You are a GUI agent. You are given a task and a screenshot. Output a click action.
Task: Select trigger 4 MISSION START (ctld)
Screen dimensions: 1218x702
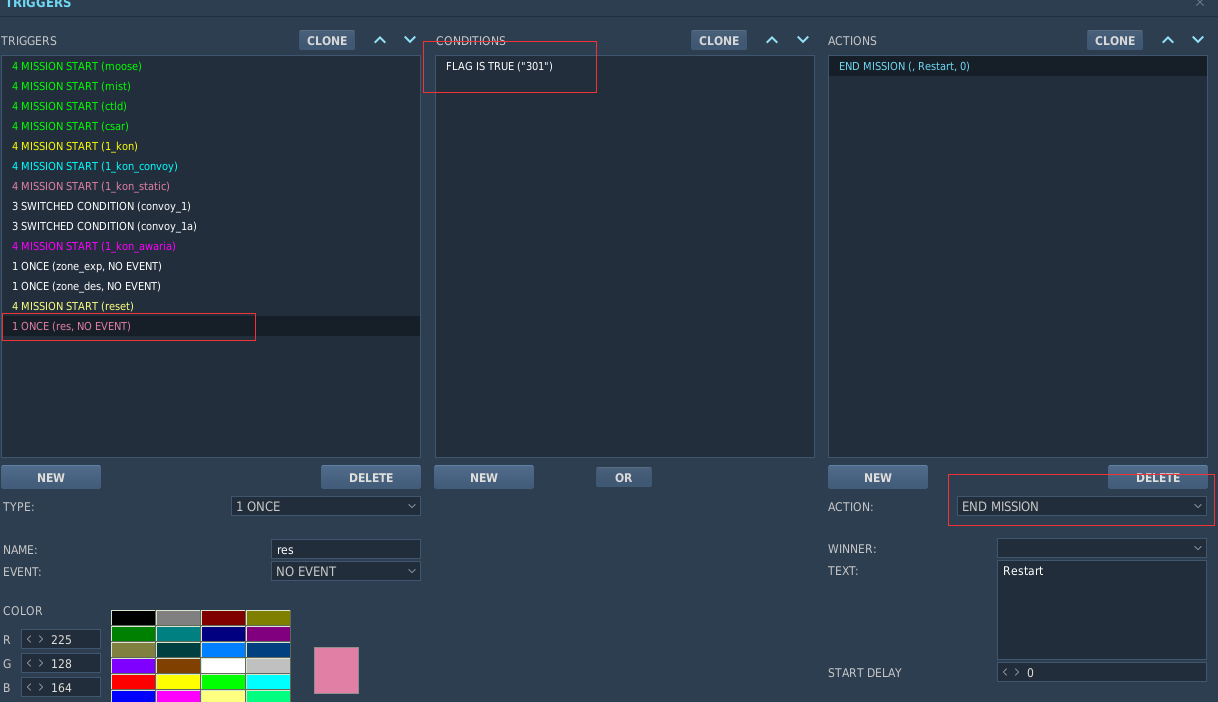(211, 106)
